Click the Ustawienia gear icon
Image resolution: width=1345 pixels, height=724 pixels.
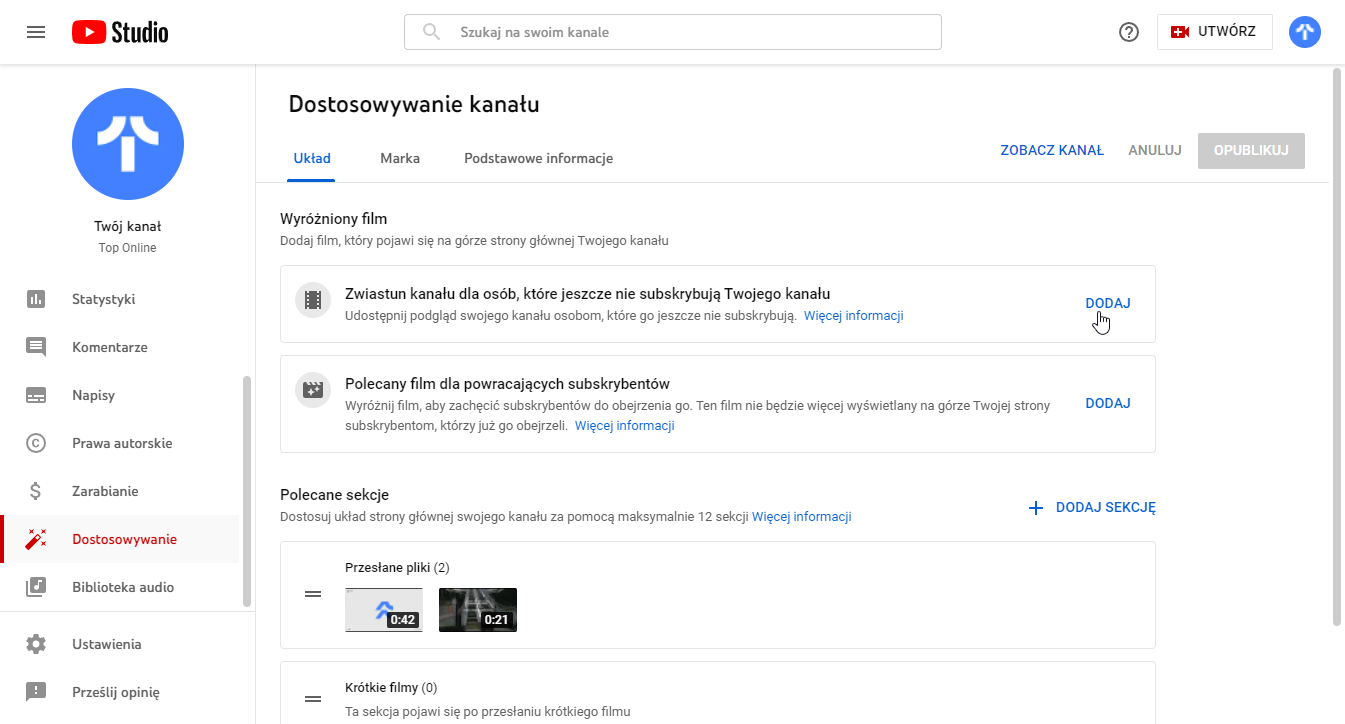point(36,644)
